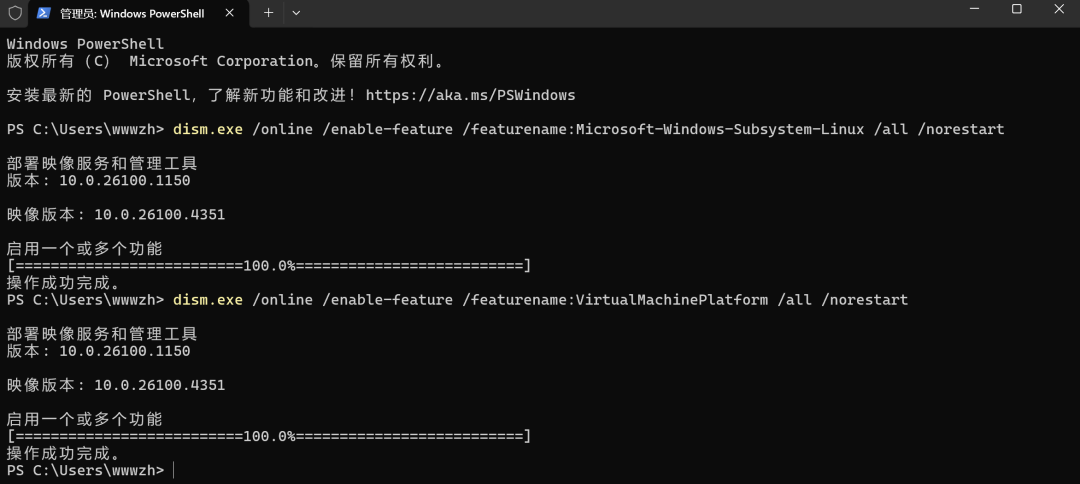The width and height of the screenshot is (1080, 484).
Task: Close the terminal window
Action: [x=1059, y=9]
